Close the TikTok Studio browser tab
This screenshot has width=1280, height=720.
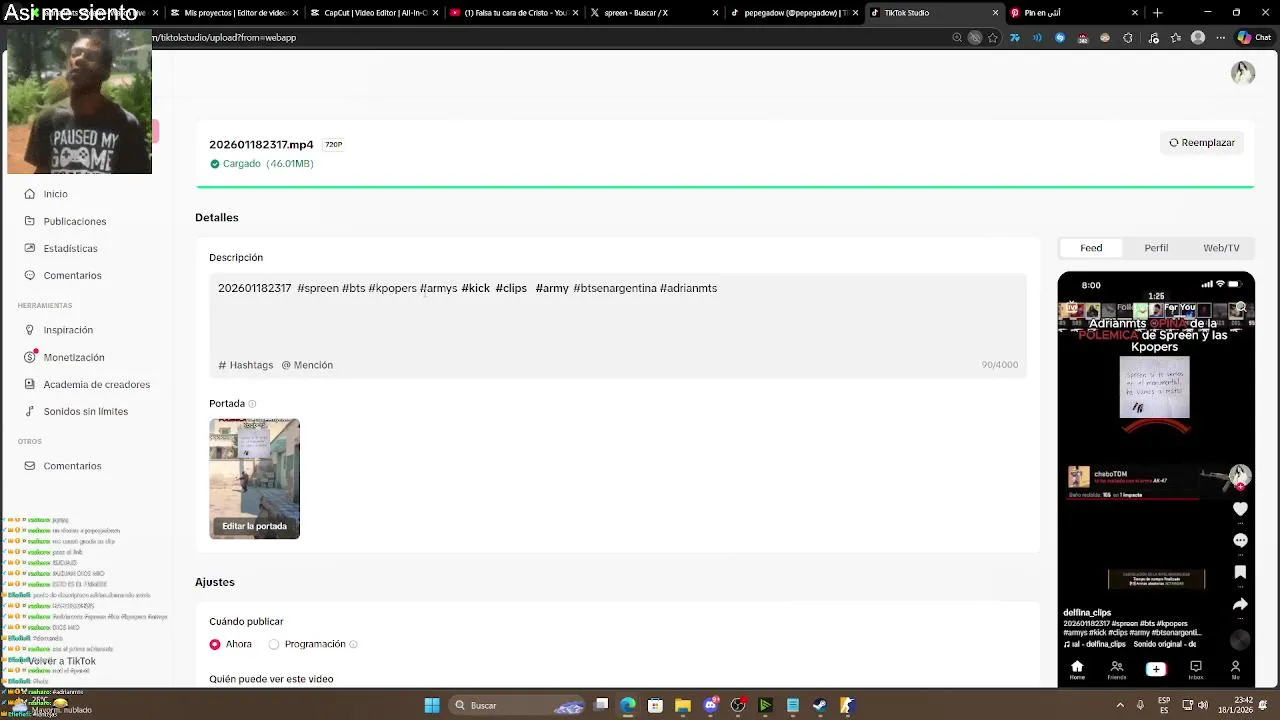(x=995, y=13)
